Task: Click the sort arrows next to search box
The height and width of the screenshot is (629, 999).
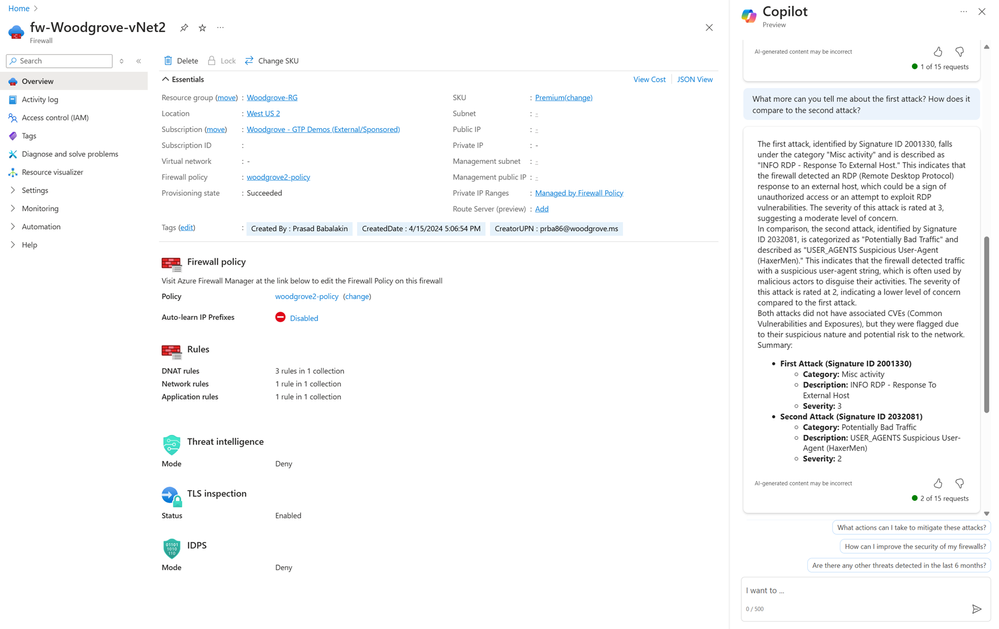Action: click(x=122, y=61)
